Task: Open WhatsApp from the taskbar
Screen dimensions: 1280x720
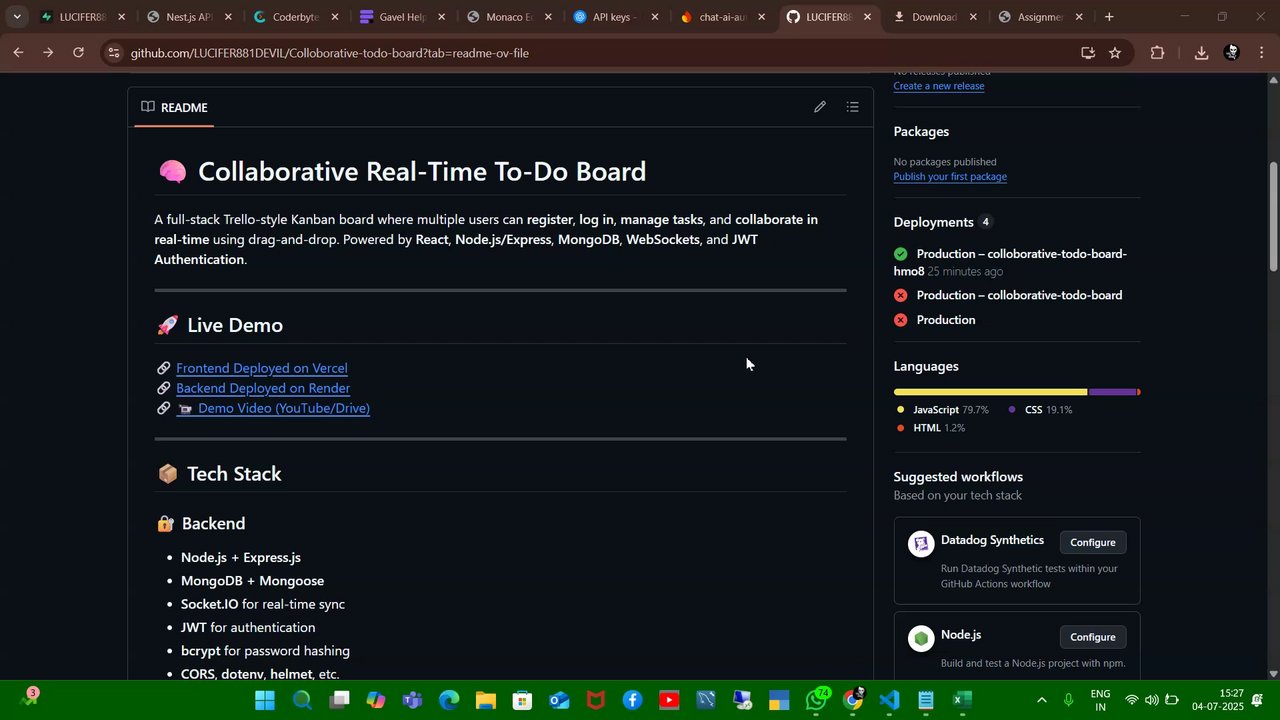Action: pos(817,700)
